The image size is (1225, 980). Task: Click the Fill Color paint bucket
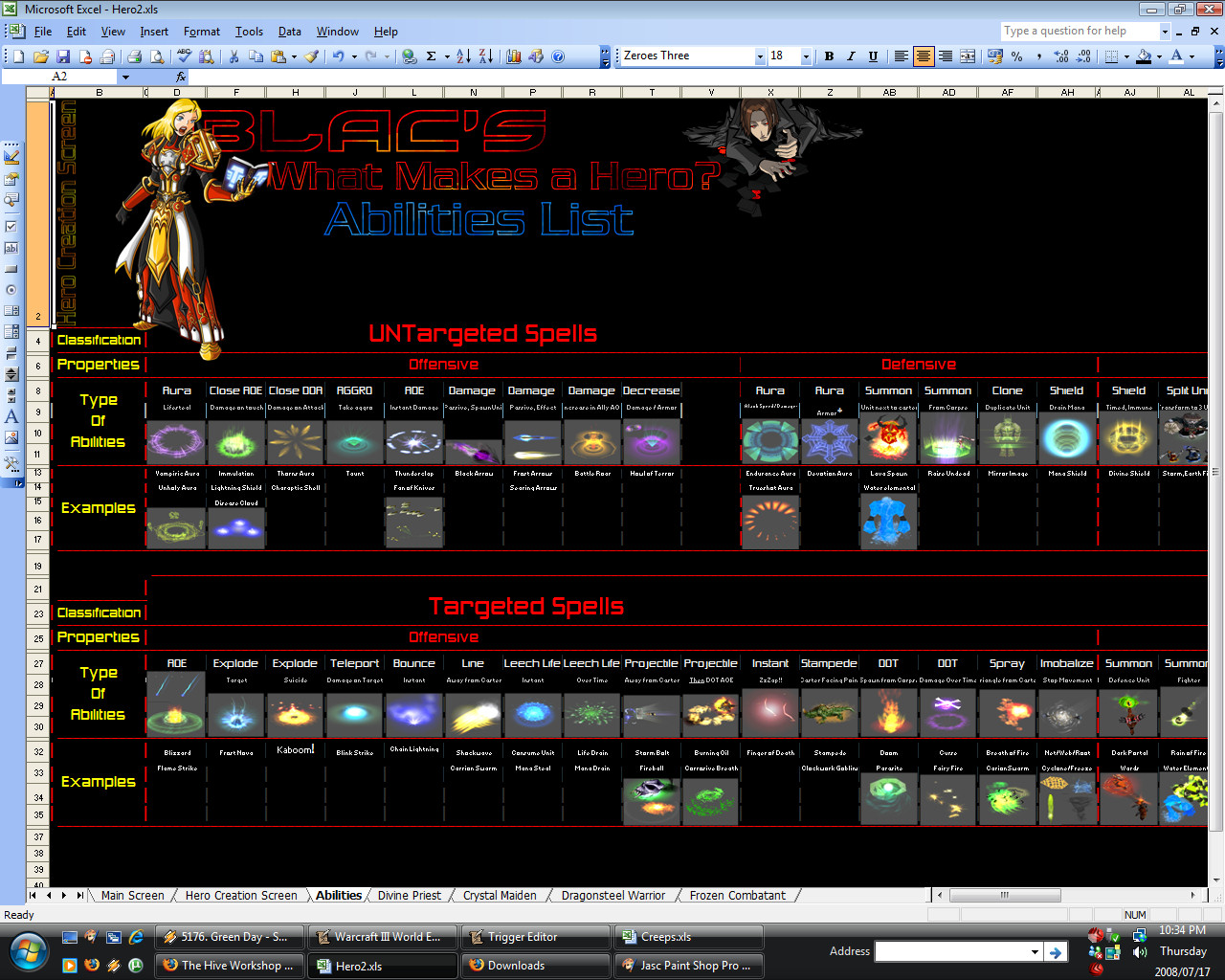pyautogui.click(x=1144, y=56)
